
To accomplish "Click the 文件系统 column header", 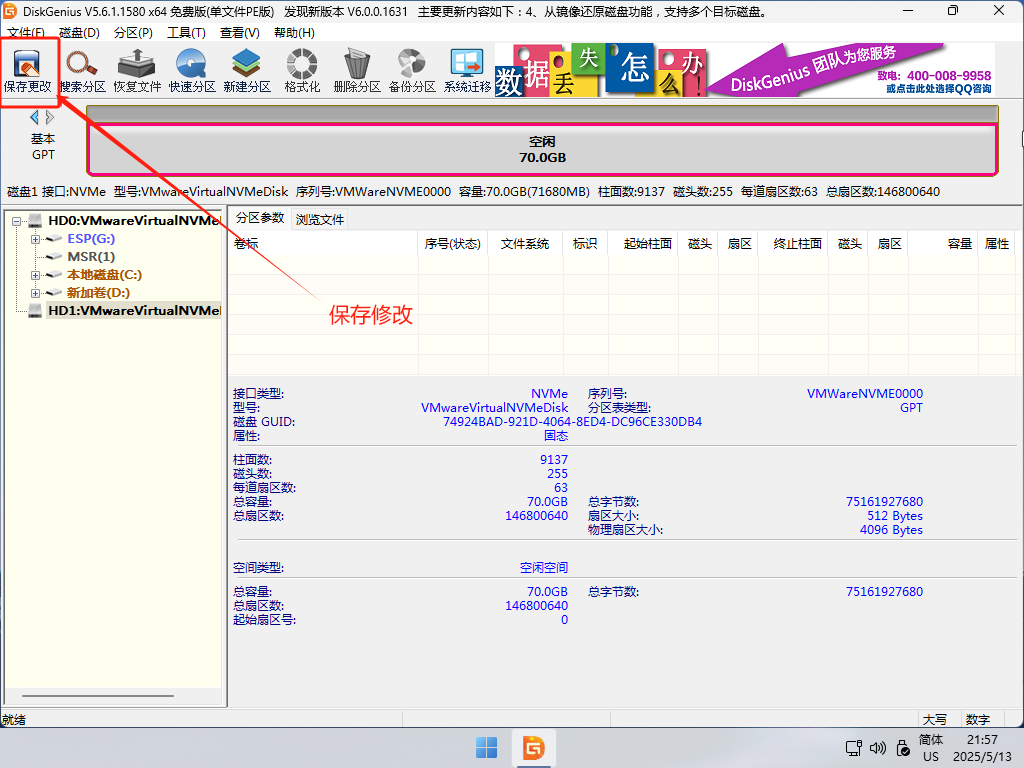I will [x=525, y=244].
